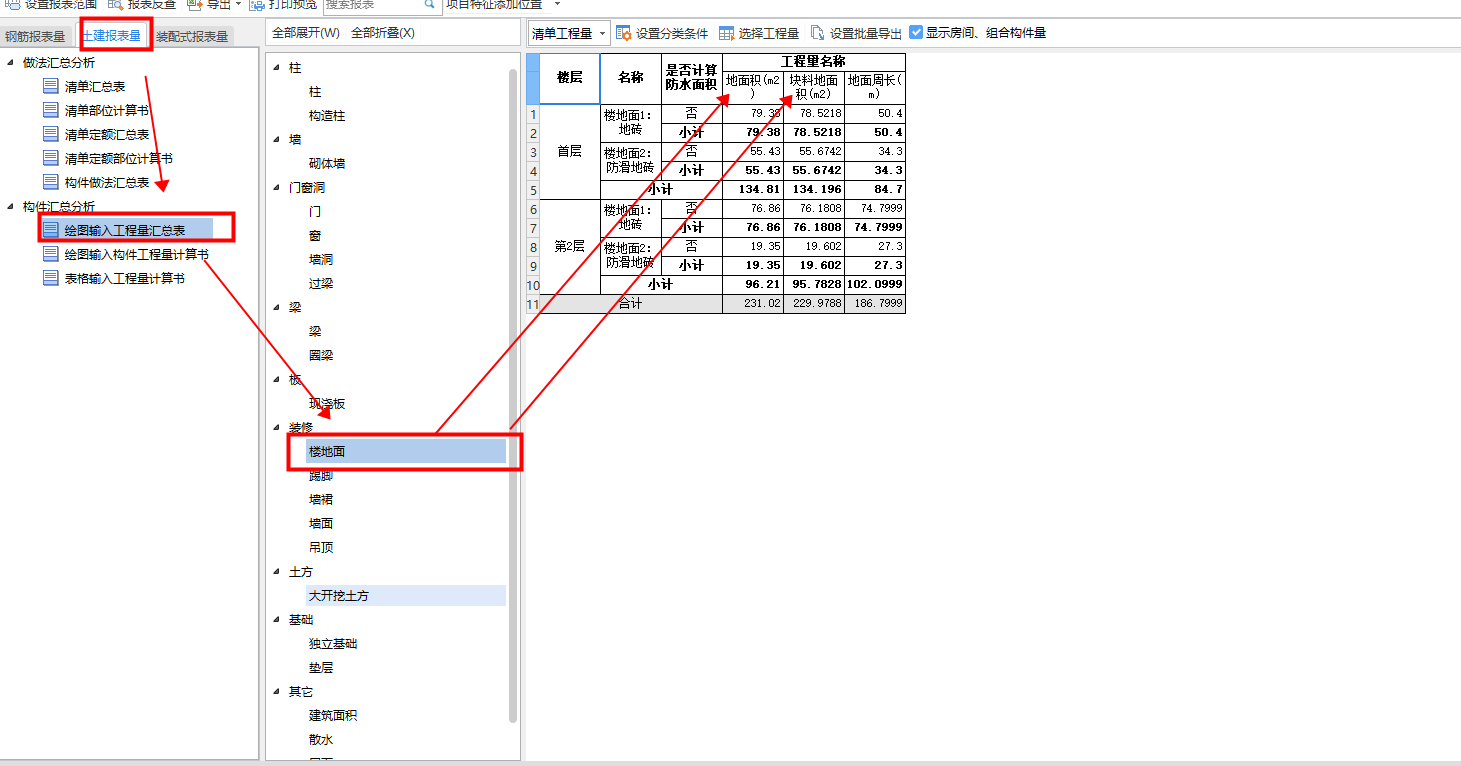Click the 地面周长(m) column header

point(875,87)
